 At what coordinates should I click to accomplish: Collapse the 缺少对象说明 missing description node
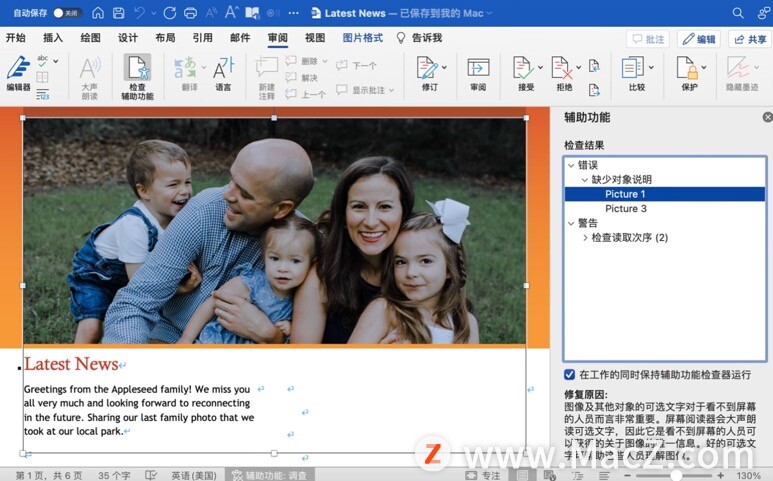[x=585, y=180]
